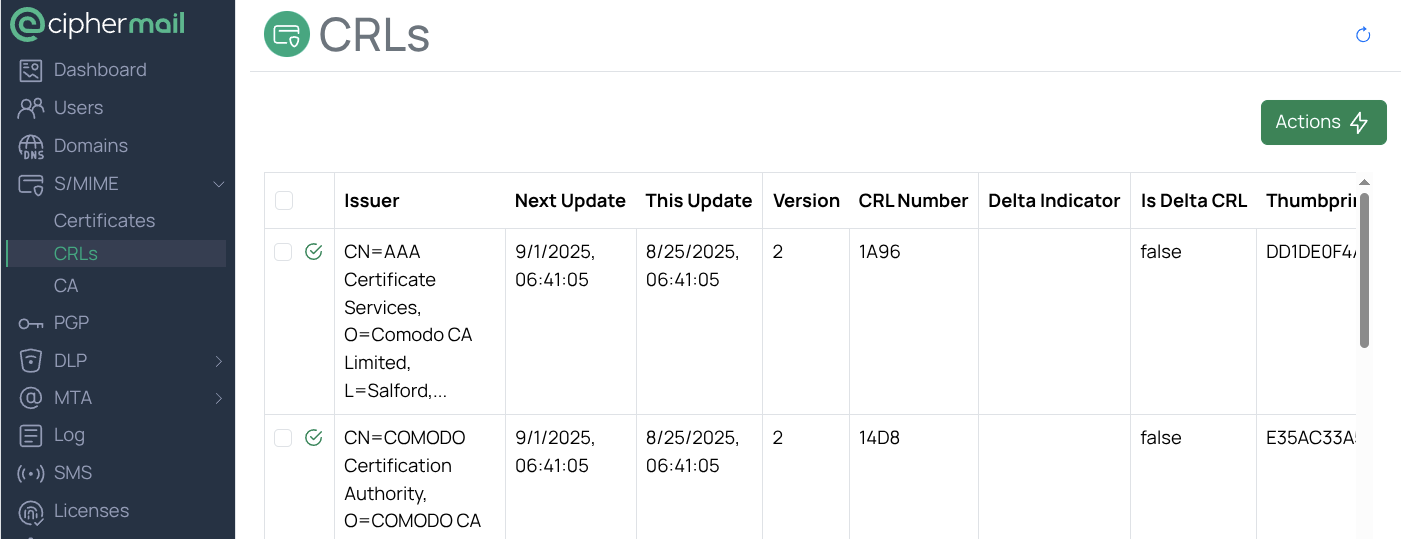Click the DLP shield icon
Screen dimensions: 1409x539
[x=31, y=360]
